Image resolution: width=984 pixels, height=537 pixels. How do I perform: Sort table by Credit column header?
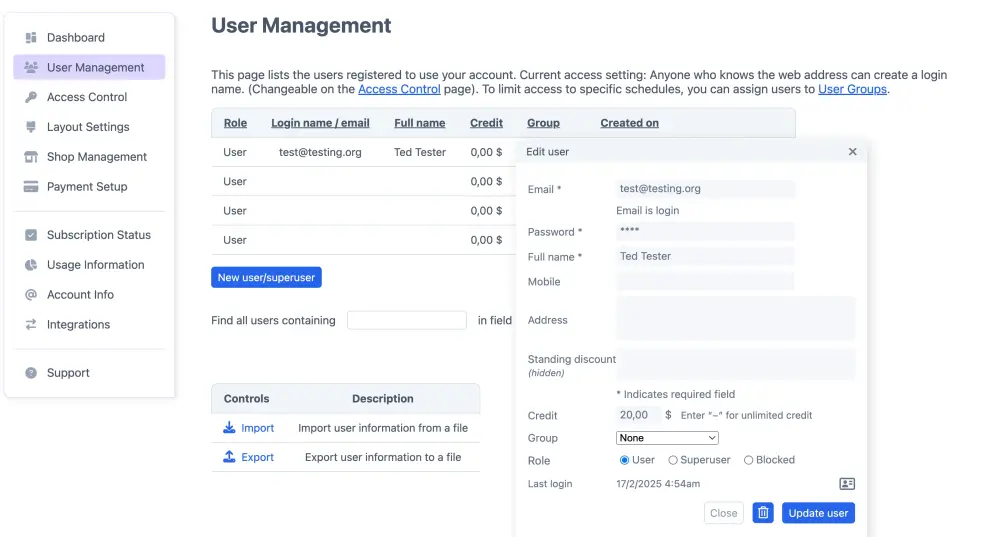pyautogui.click(x=486, y=123)
